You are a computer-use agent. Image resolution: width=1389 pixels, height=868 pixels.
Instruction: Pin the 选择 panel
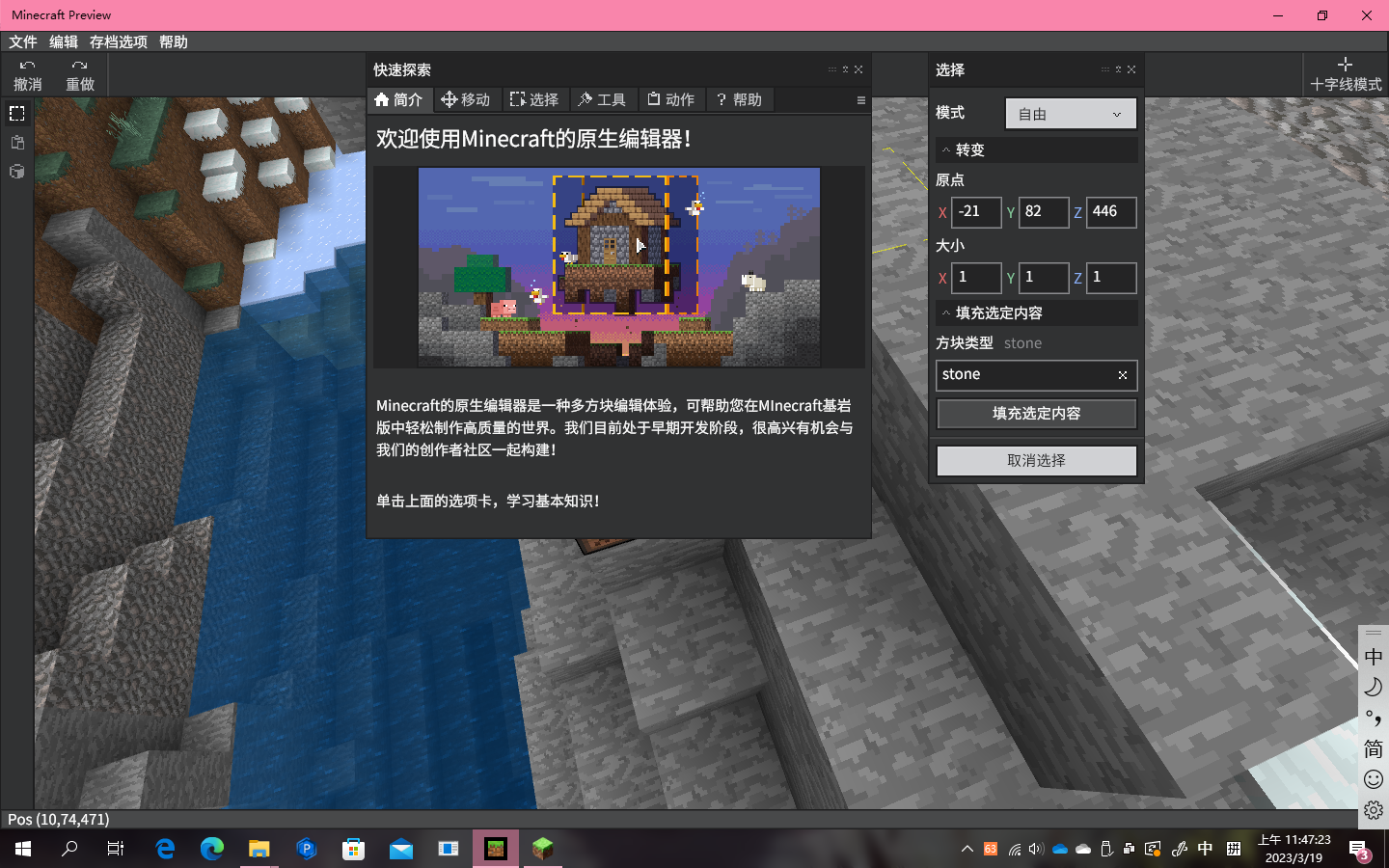[x=1118, y=69]
